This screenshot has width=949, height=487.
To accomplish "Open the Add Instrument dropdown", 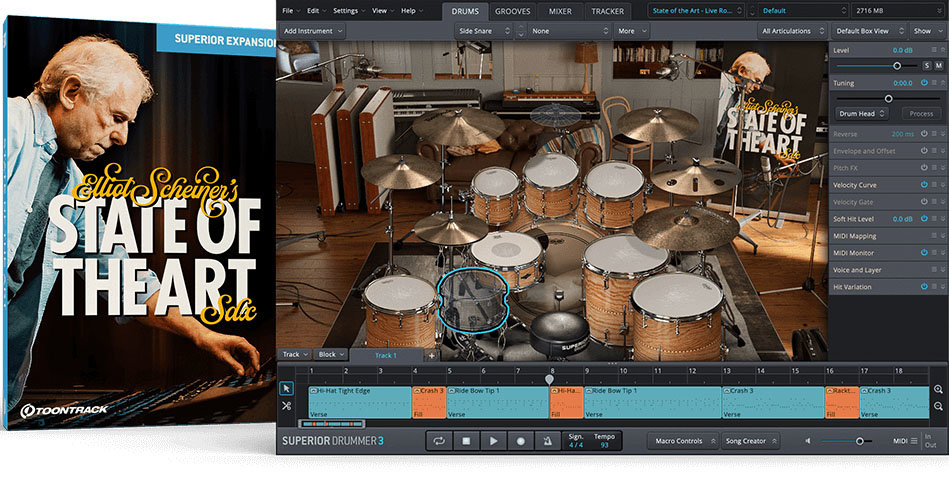I will [x=312, y=31].
